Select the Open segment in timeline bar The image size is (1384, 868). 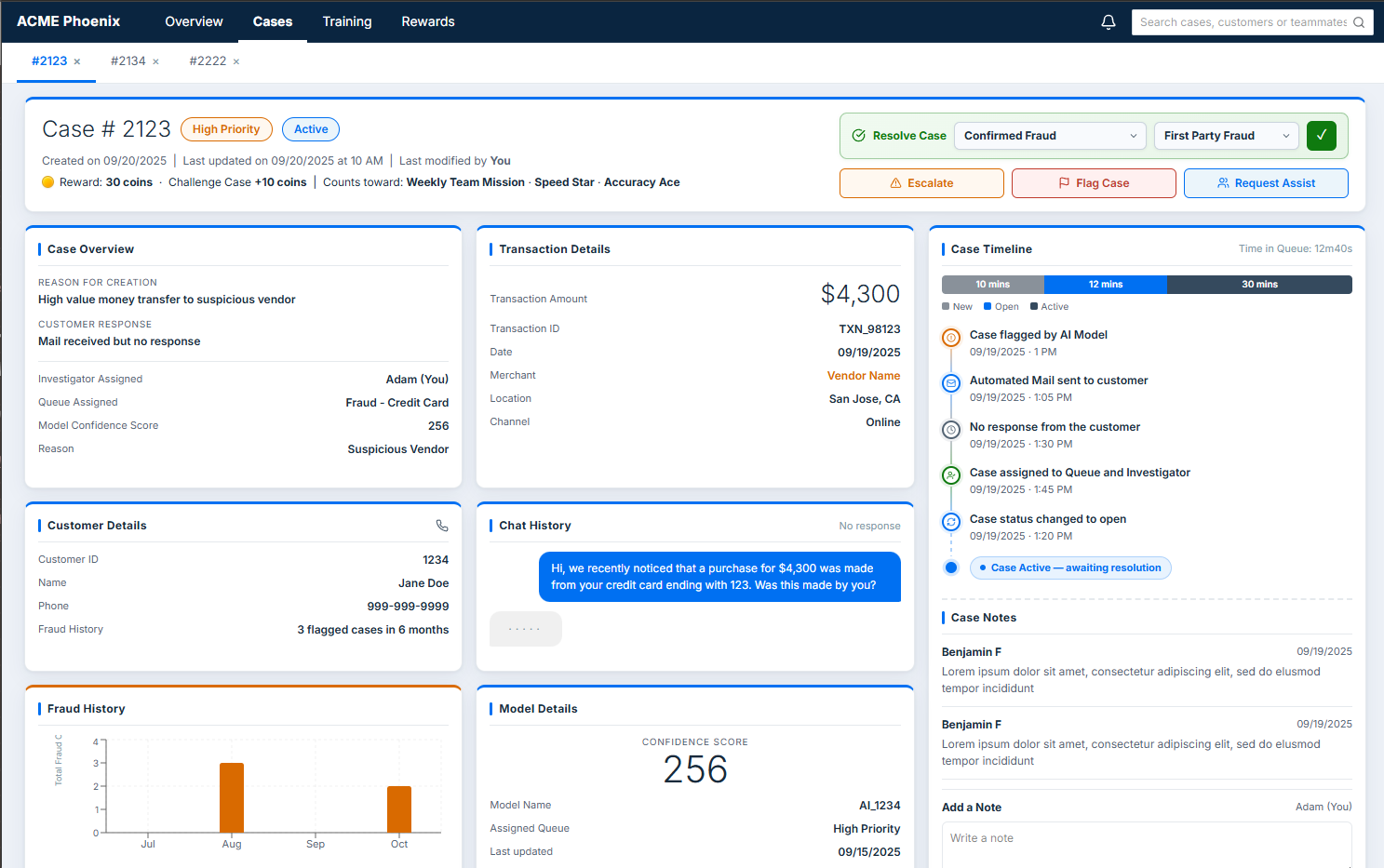point(1106,285)
